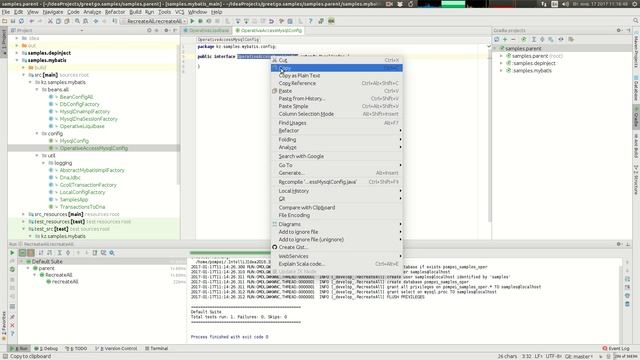Screen dimensions: 640x360
Task: Select Copy in the context menu
Action: tap(337, 68)
